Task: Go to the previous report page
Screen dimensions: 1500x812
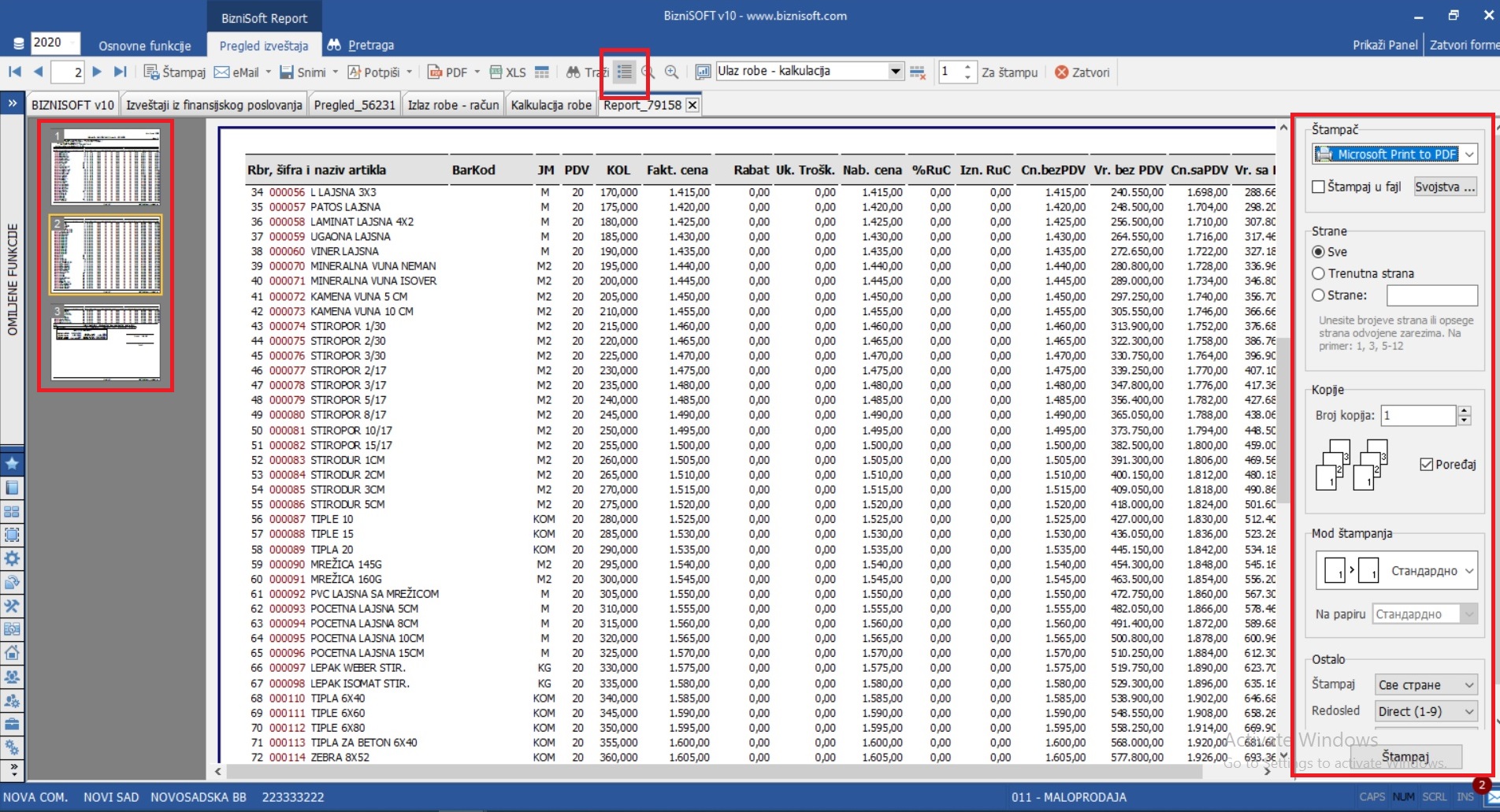Action: [38, 72]
